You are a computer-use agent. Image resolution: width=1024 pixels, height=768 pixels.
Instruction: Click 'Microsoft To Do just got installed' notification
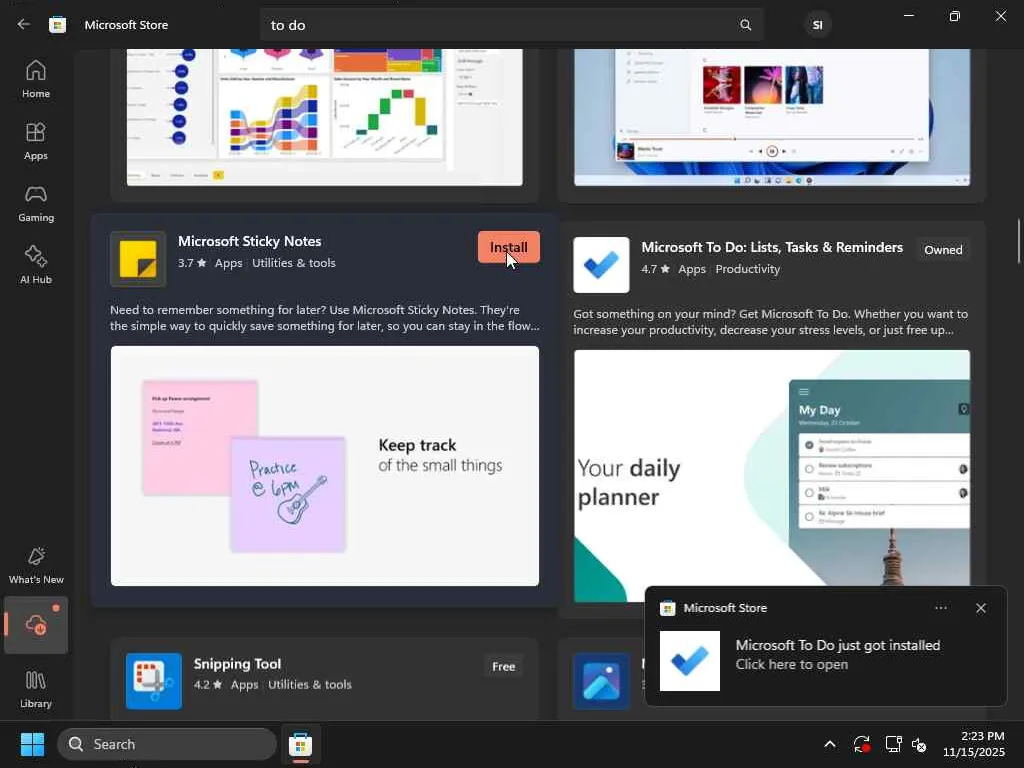tap(838, 645)
